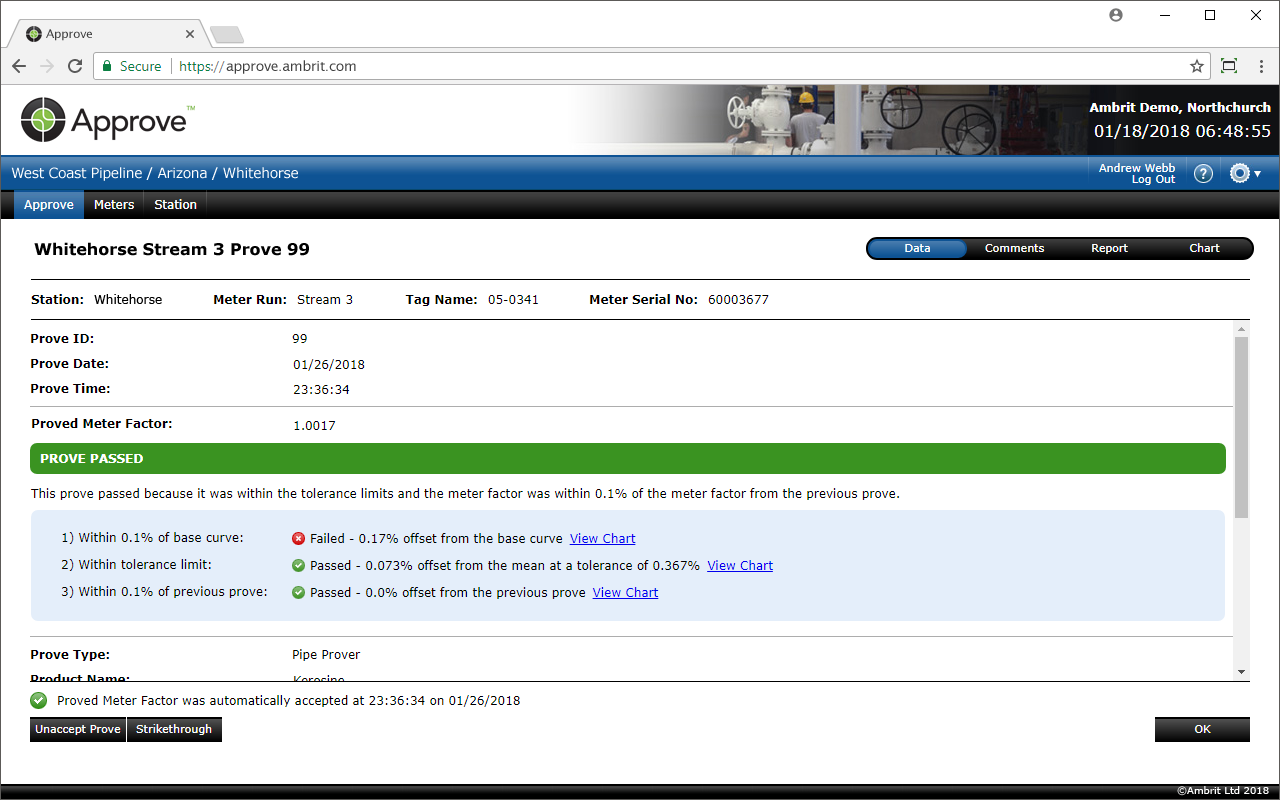Viewport: 1280px width, 800px height.
Task: Click the Whitehorse Stream 3 Prove 99 heading
Action: click(x=172, y=249)
